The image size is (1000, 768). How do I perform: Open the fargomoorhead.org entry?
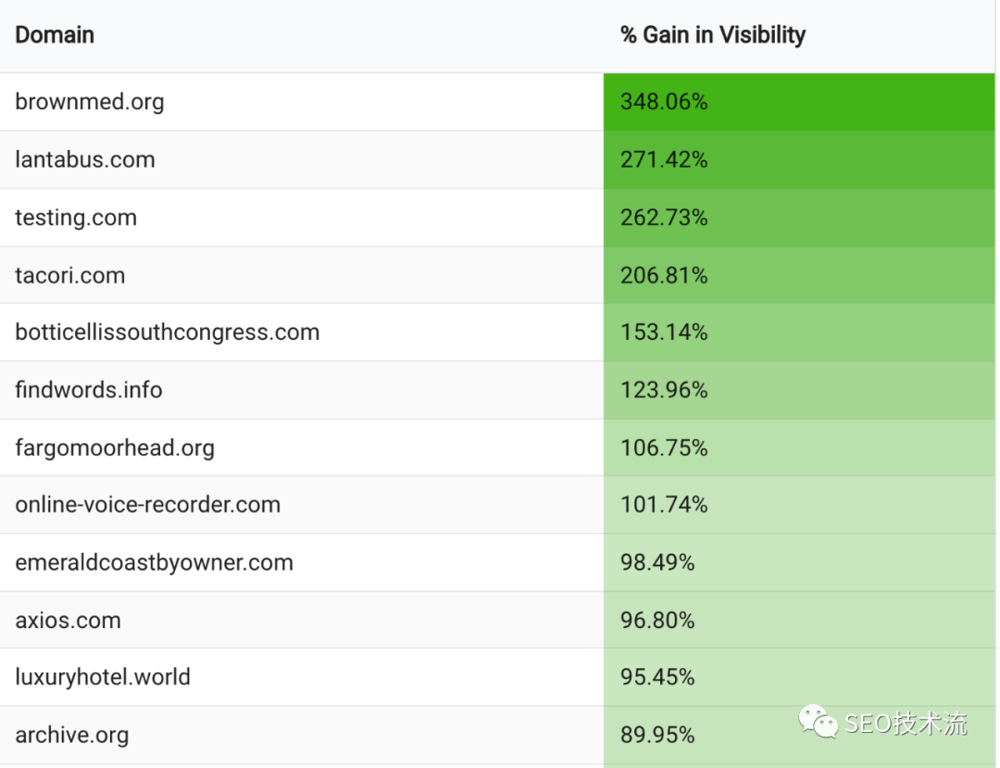coord(115,448)
